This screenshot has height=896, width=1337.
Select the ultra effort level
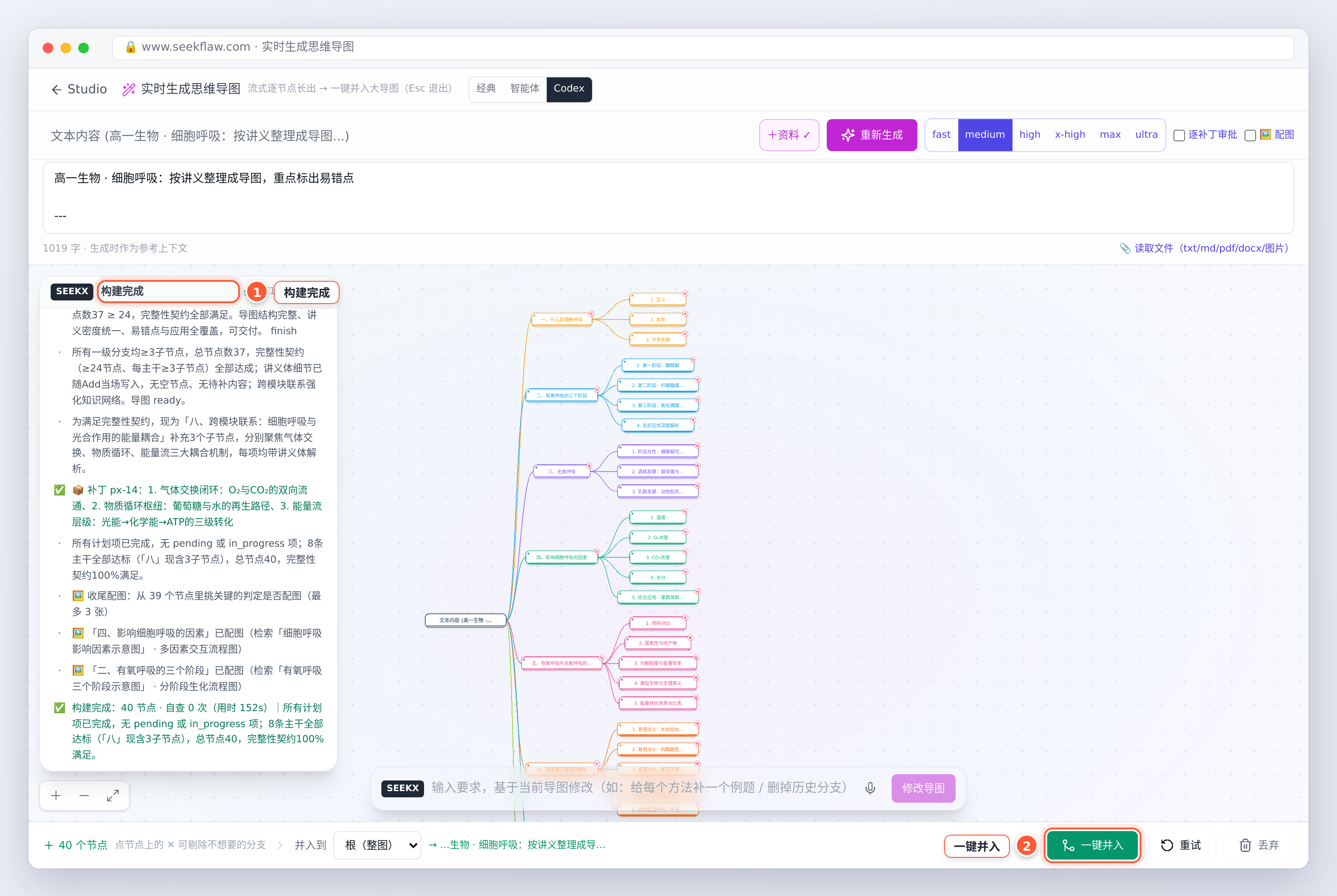(x=1146, y=135)
